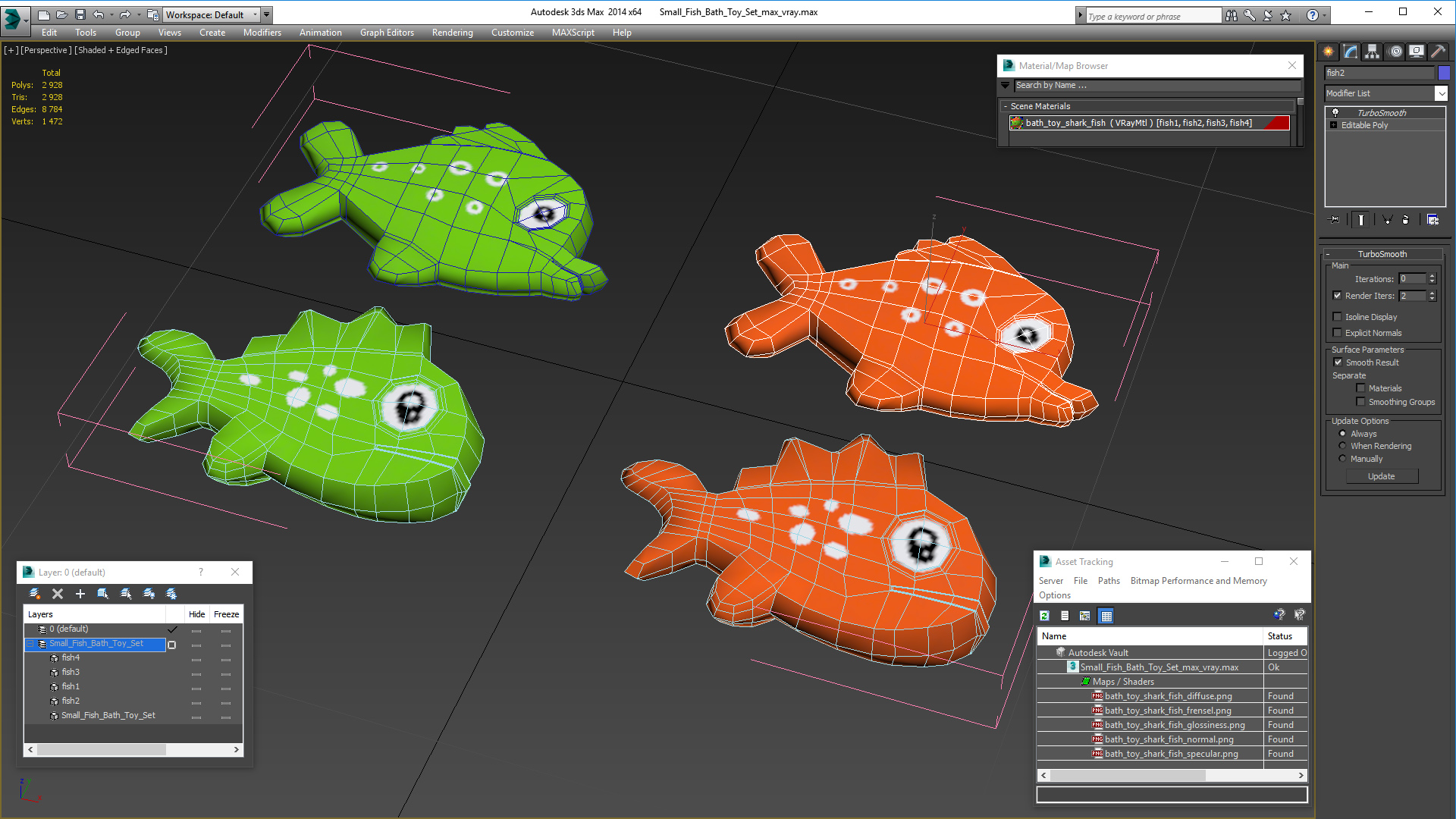Screen dimensions: 1456x819
Task: Click fish2 object color swatch
Action: (1444, 73)
